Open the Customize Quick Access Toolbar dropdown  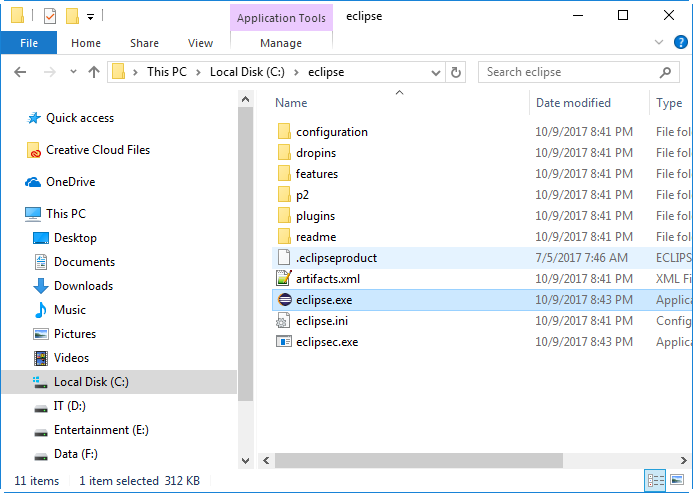pos(90,17)
